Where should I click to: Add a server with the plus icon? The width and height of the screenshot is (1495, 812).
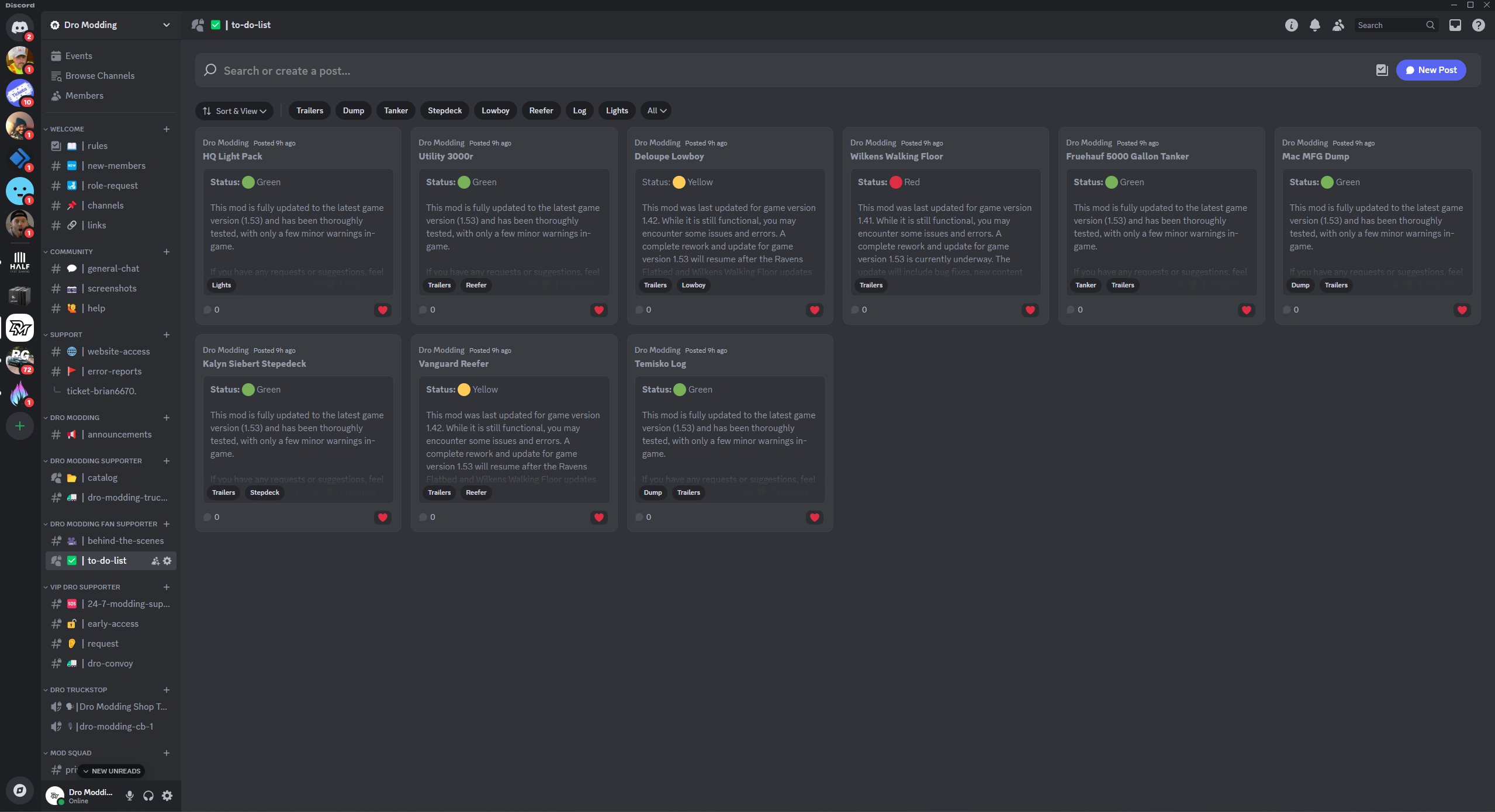20,426
